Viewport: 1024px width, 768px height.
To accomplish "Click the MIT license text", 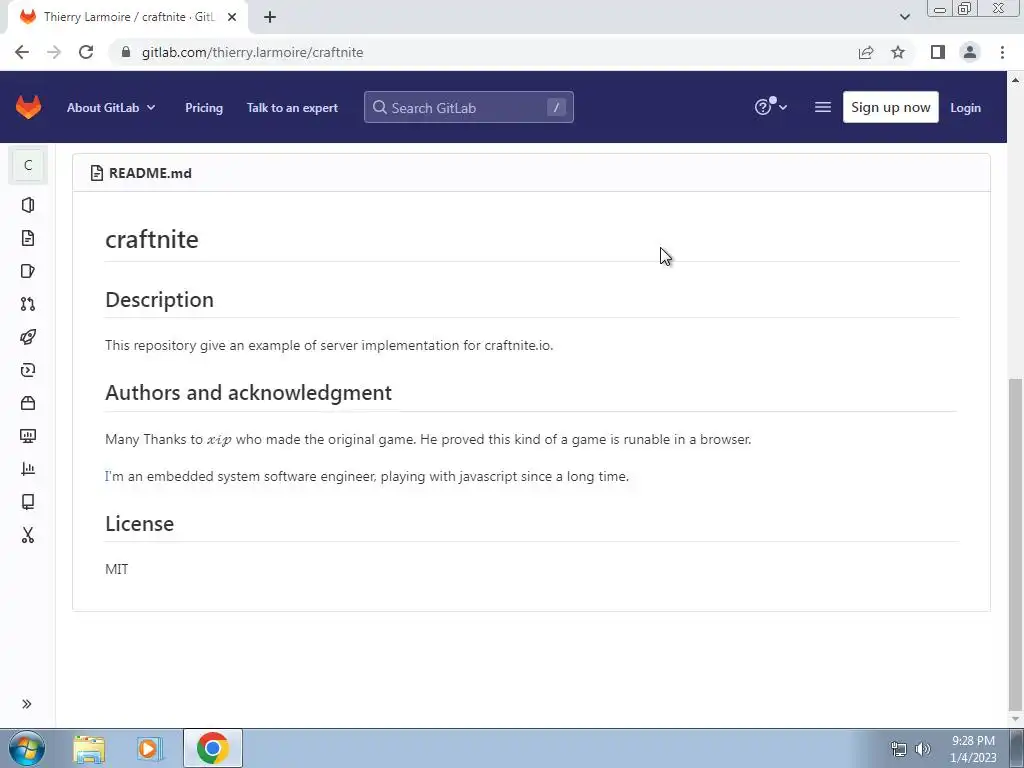I will click(117, 569).
